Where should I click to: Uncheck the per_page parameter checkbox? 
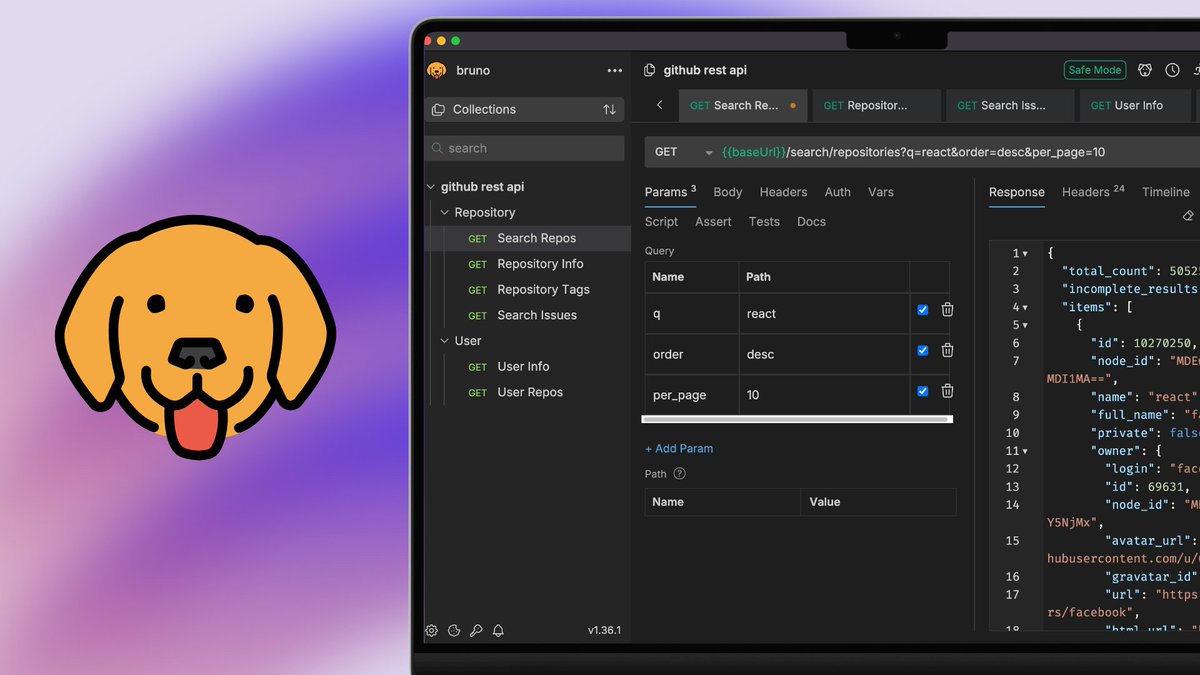point(922,391)
